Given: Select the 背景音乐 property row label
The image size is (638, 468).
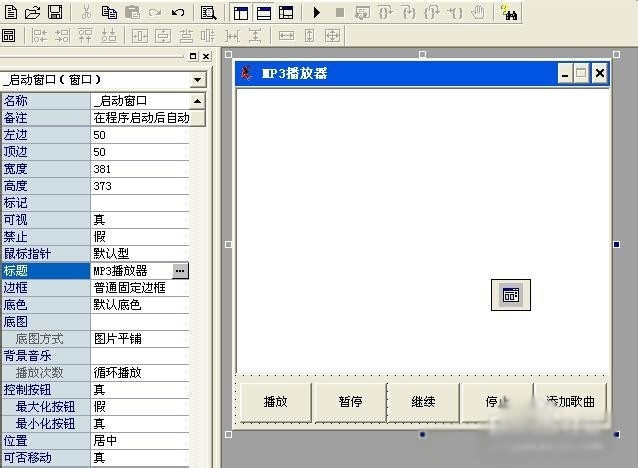Looking at the screenshot, I should pos(46,356).
